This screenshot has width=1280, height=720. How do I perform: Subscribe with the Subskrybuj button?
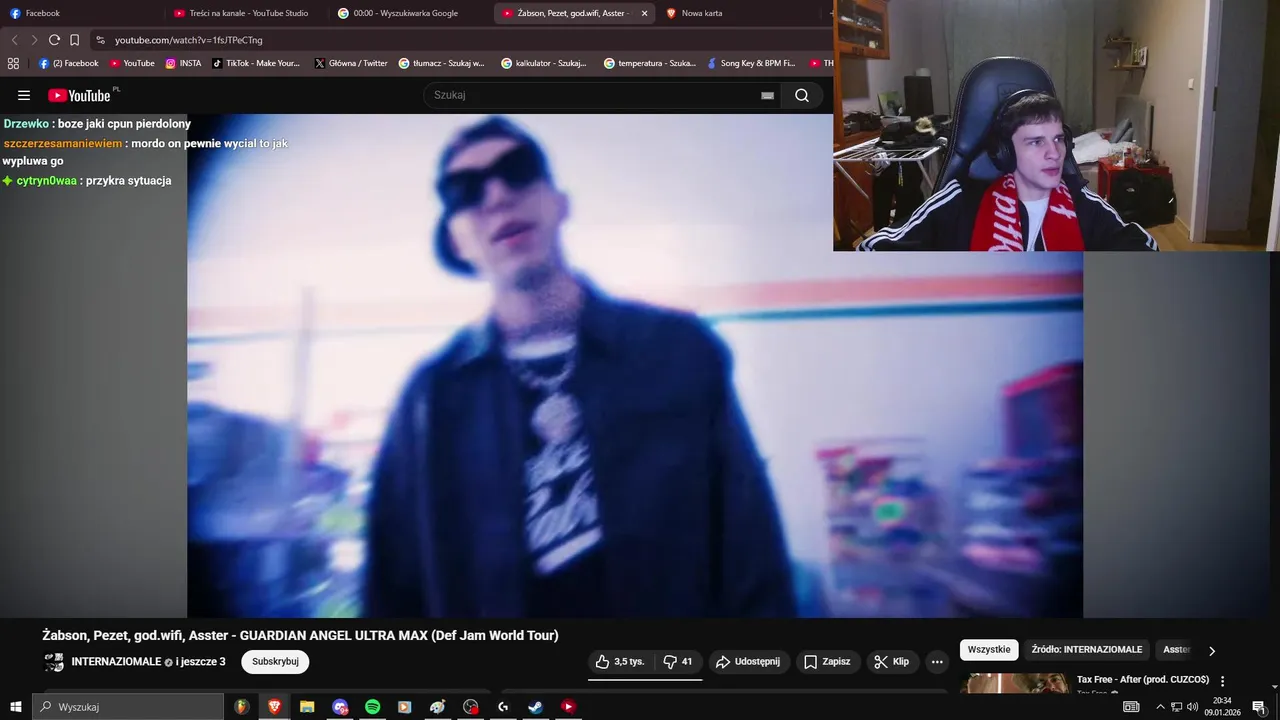pyautogui.click(x=275, y=662)
